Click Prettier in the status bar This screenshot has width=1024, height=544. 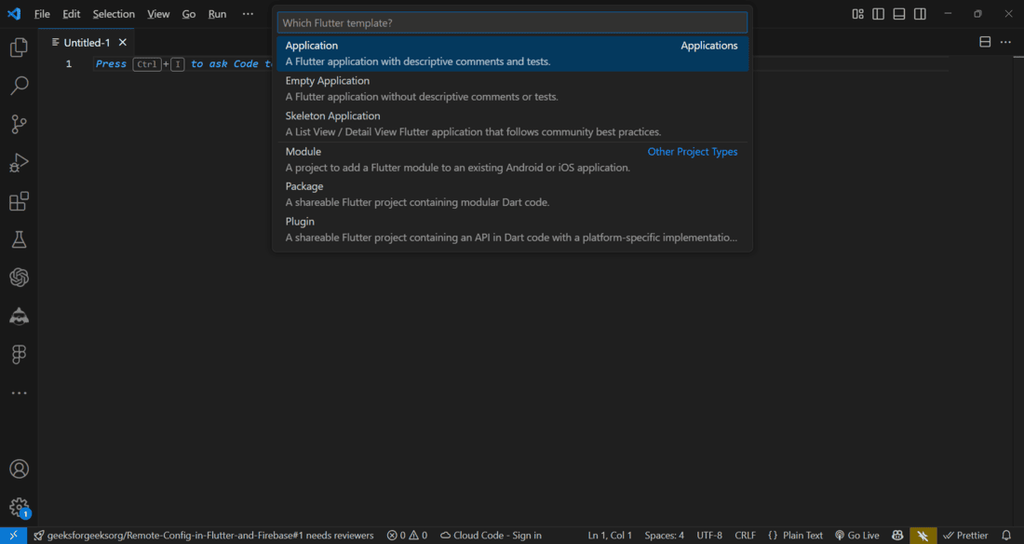965,536
